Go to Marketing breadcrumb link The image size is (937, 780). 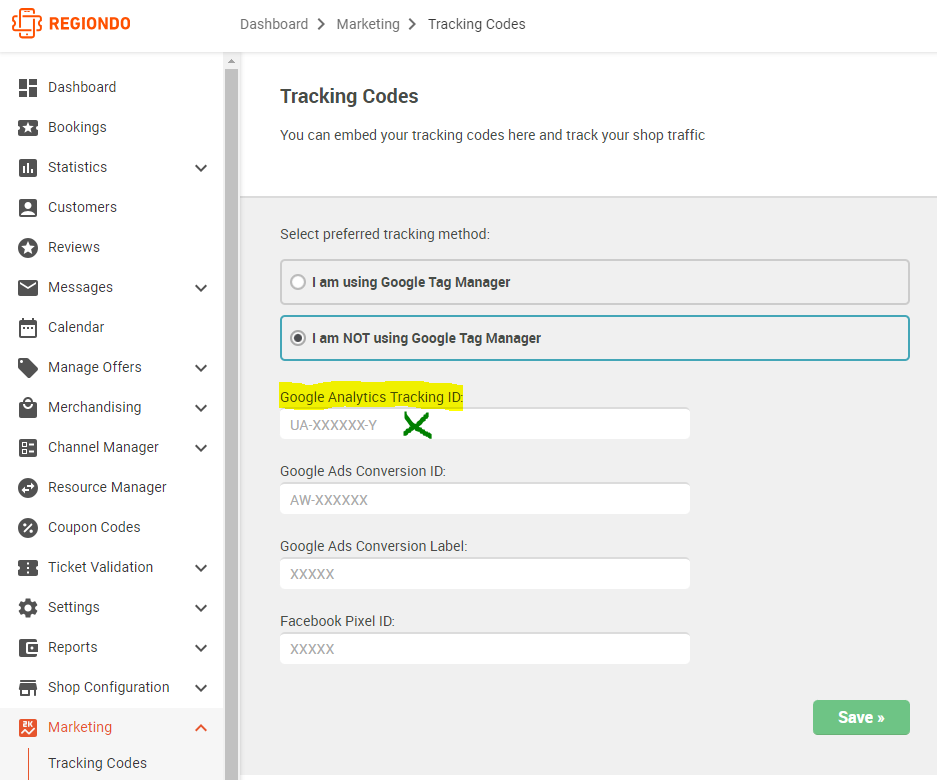(368, 24)
